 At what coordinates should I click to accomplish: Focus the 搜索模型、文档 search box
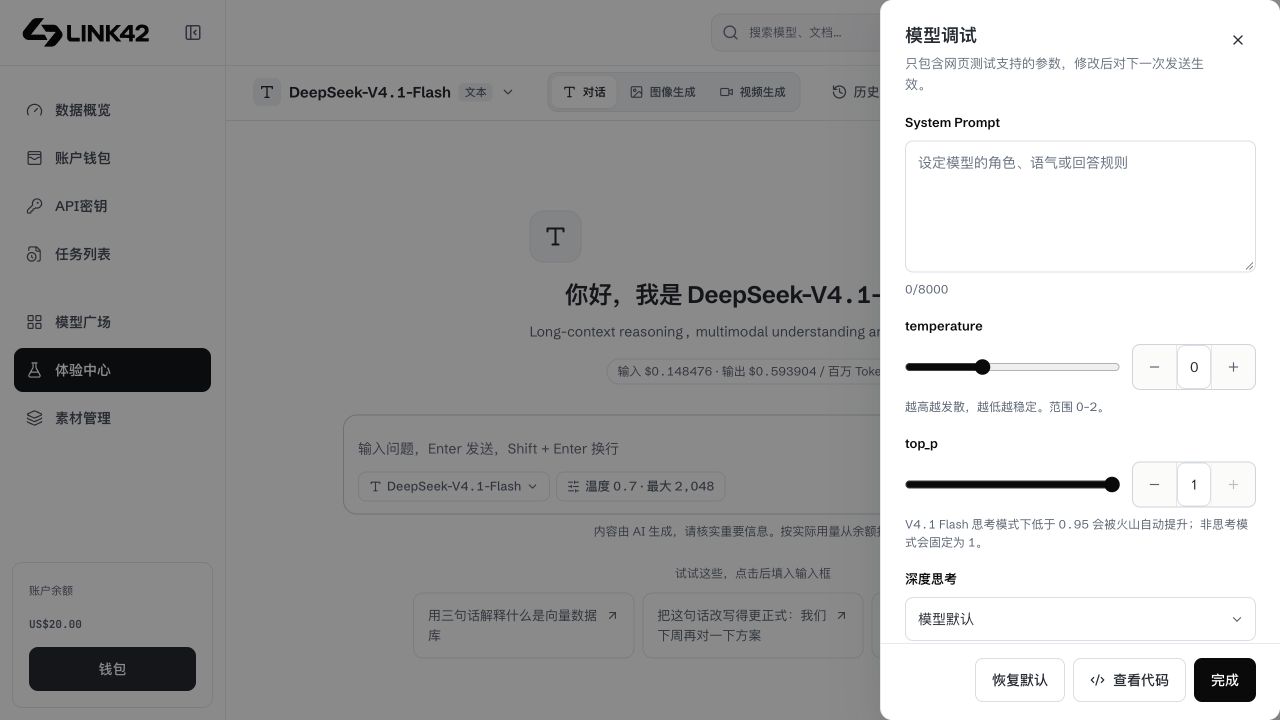[796, 32]
